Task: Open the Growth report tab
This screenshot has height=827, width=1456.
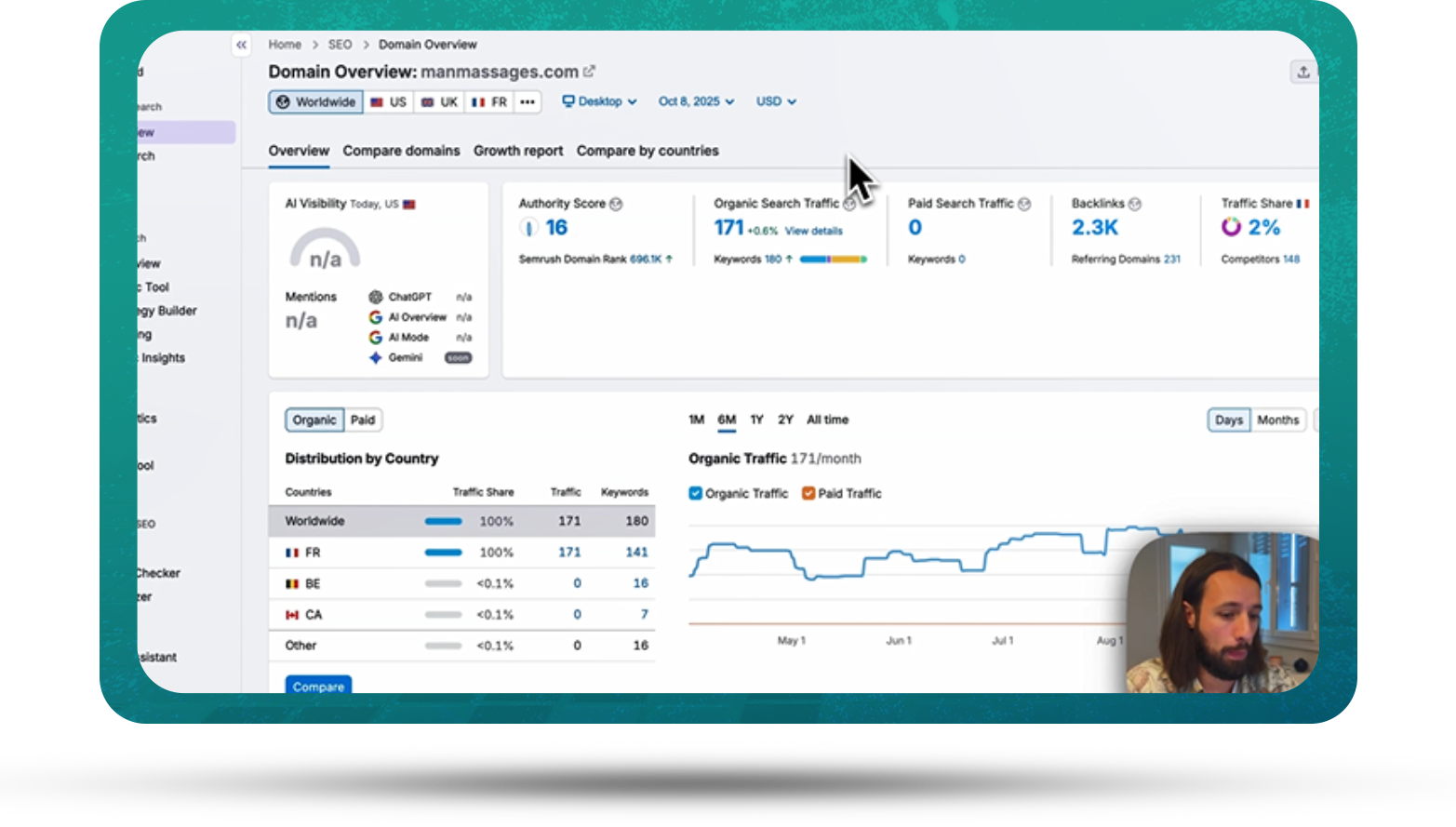Action: pyautogui.click(x=518, y=151)
